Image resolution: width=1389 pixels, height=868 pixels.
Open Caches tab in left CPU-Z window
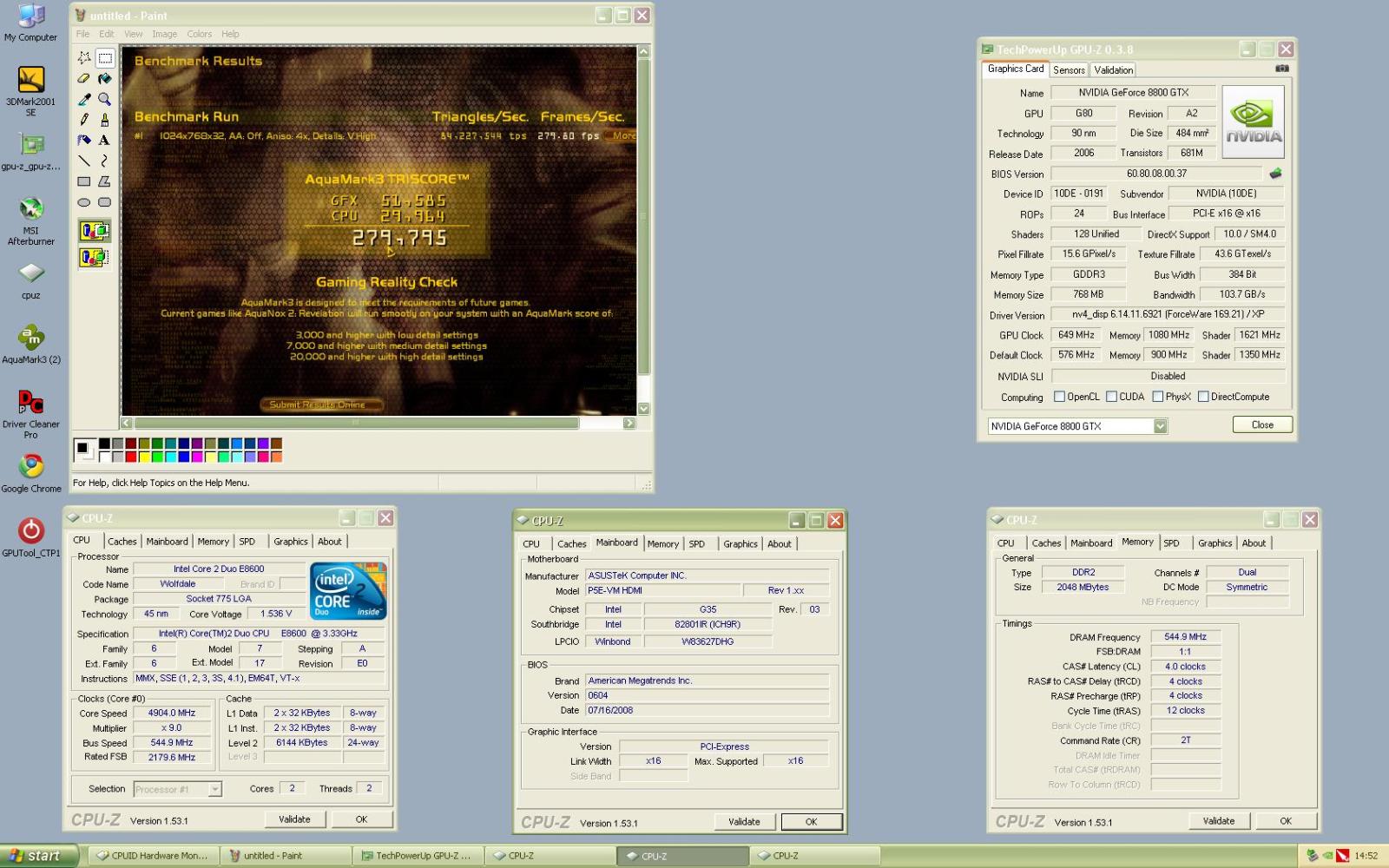[122, 542]
